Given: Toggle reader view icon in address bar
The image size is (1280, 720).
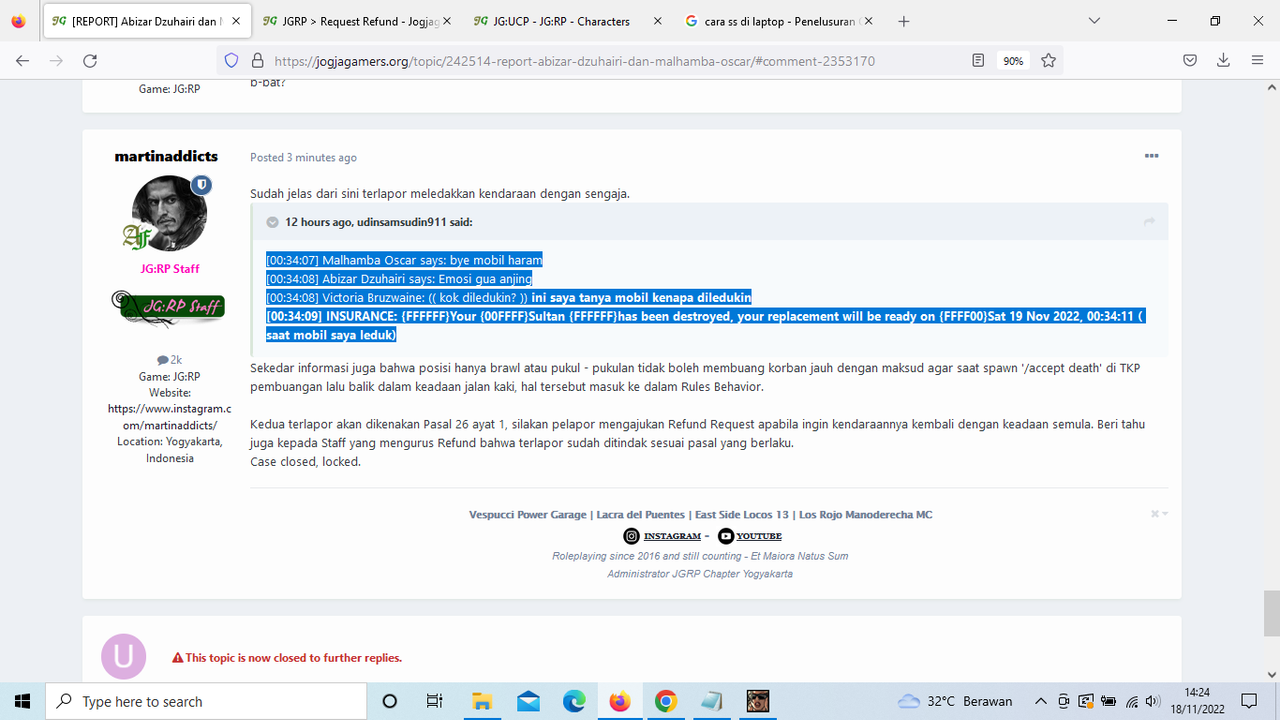Looking at the screenshot, I should [x=978, y=61].
